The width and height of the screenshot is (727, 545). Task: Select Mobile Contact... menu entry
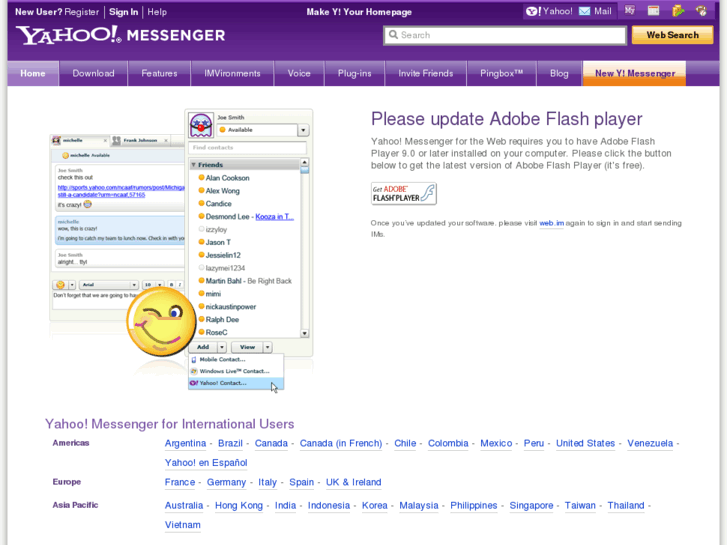[x=236, y=359]
